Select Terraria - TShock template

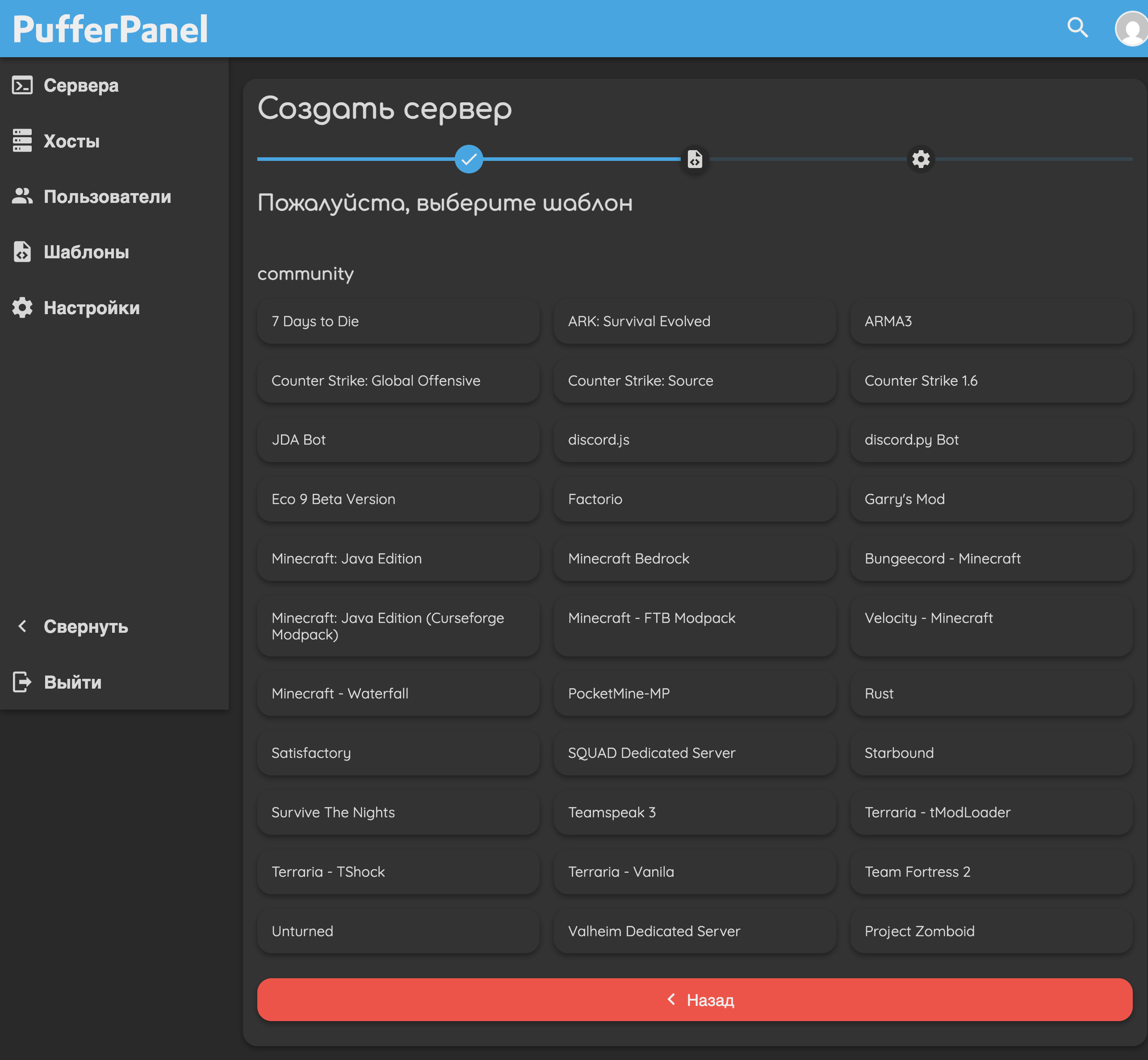(398, 871)
